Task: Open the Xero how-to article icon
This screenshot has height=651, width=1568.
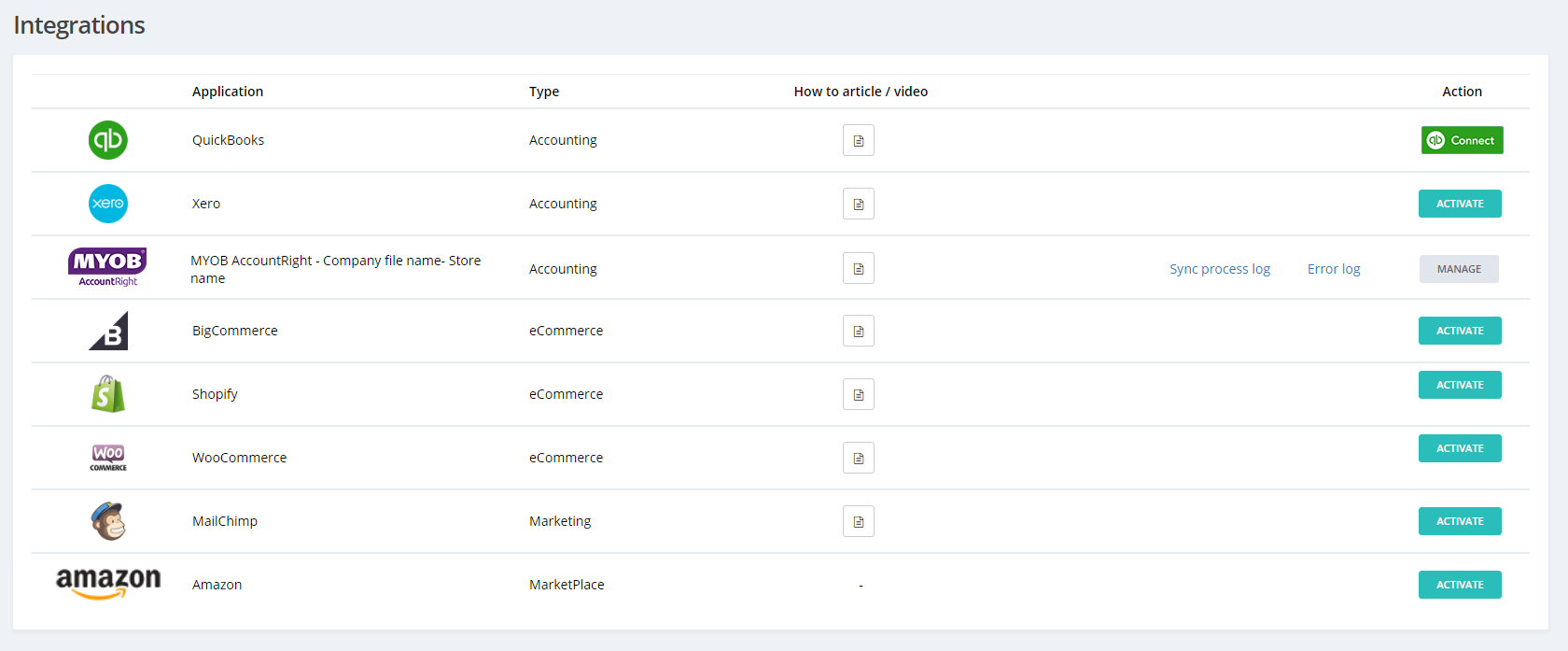Action: 858,204
